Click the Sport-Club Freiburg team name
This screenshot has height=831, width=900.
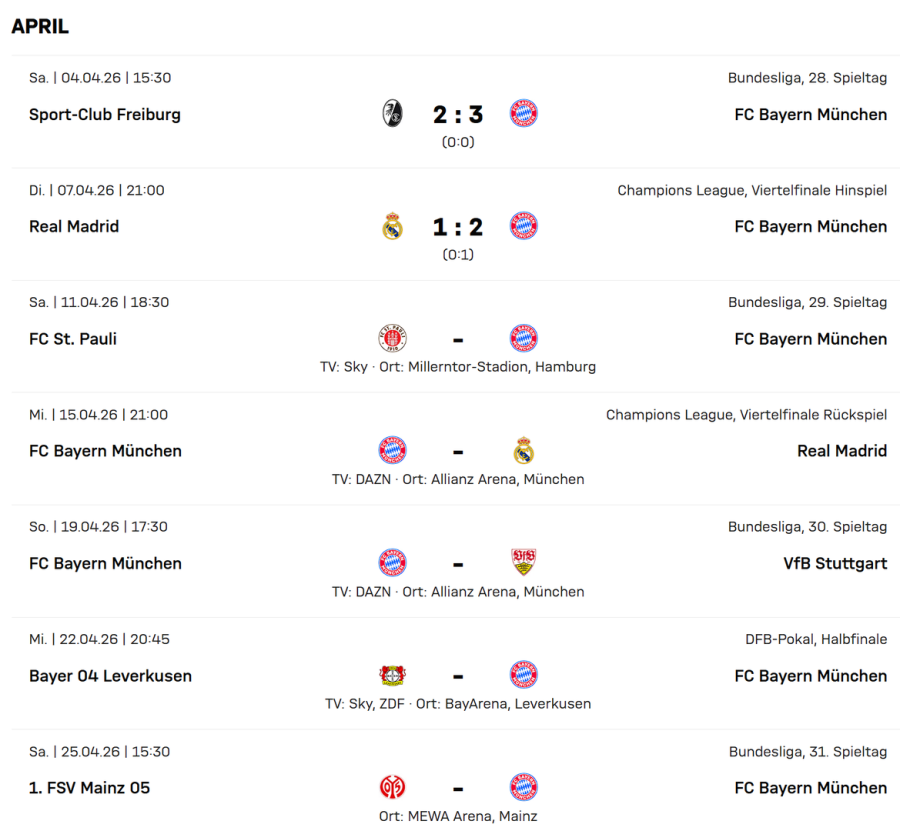[105, 114]
